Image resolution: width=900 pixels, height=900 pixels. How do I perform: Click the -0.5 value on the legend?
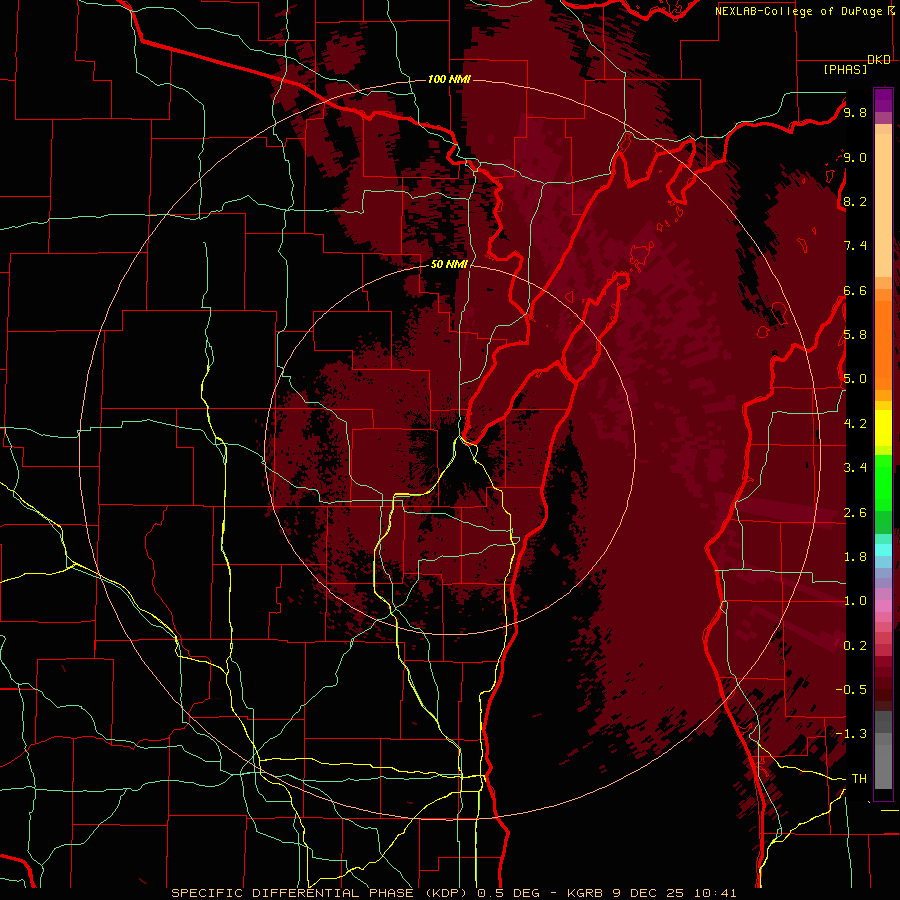click(x=851, y=689)
